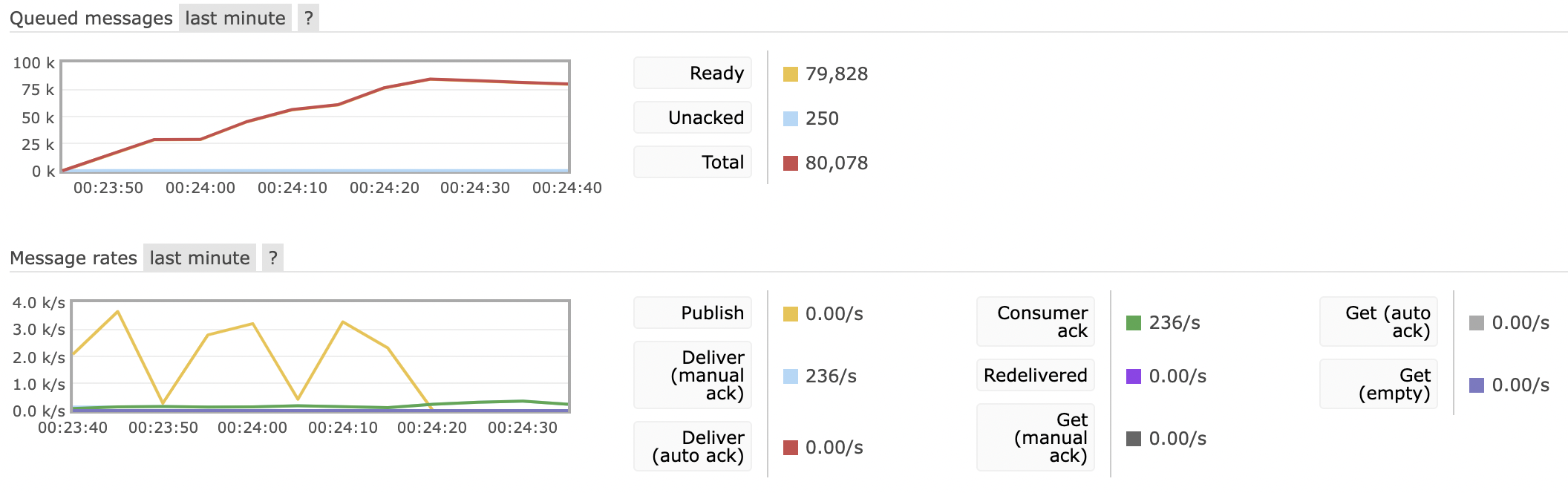Image resolution: width=1568 pixels, height=493 pixels.
Task: Toggle the Total series label
Action: [693, 162]
